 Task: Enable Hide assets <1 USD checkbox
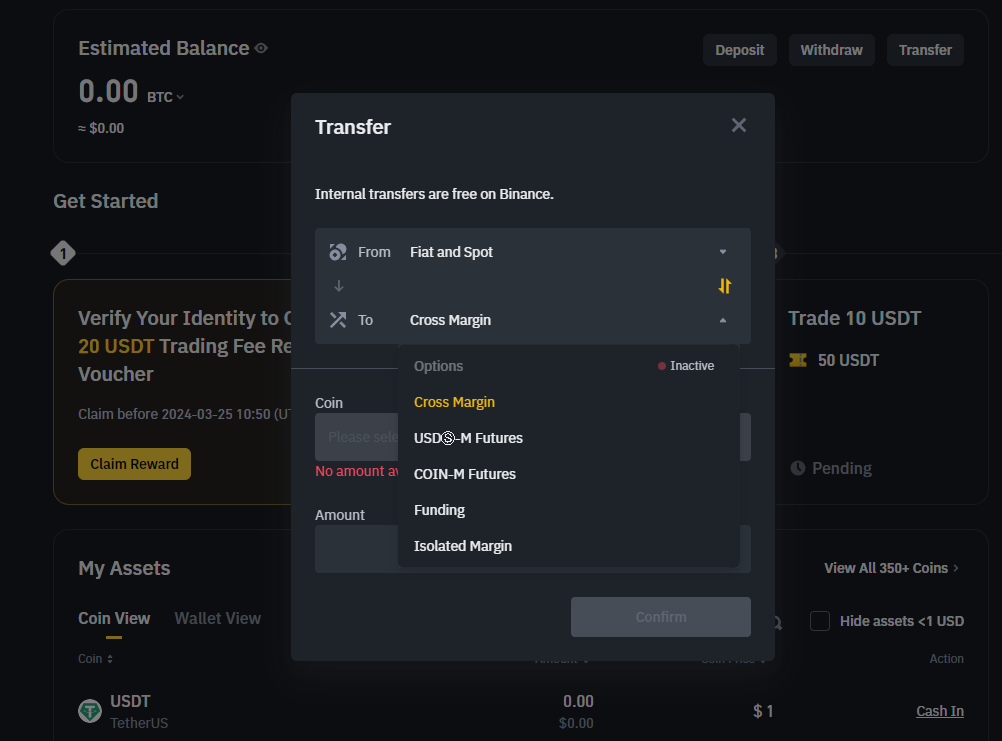click(820, 621)
